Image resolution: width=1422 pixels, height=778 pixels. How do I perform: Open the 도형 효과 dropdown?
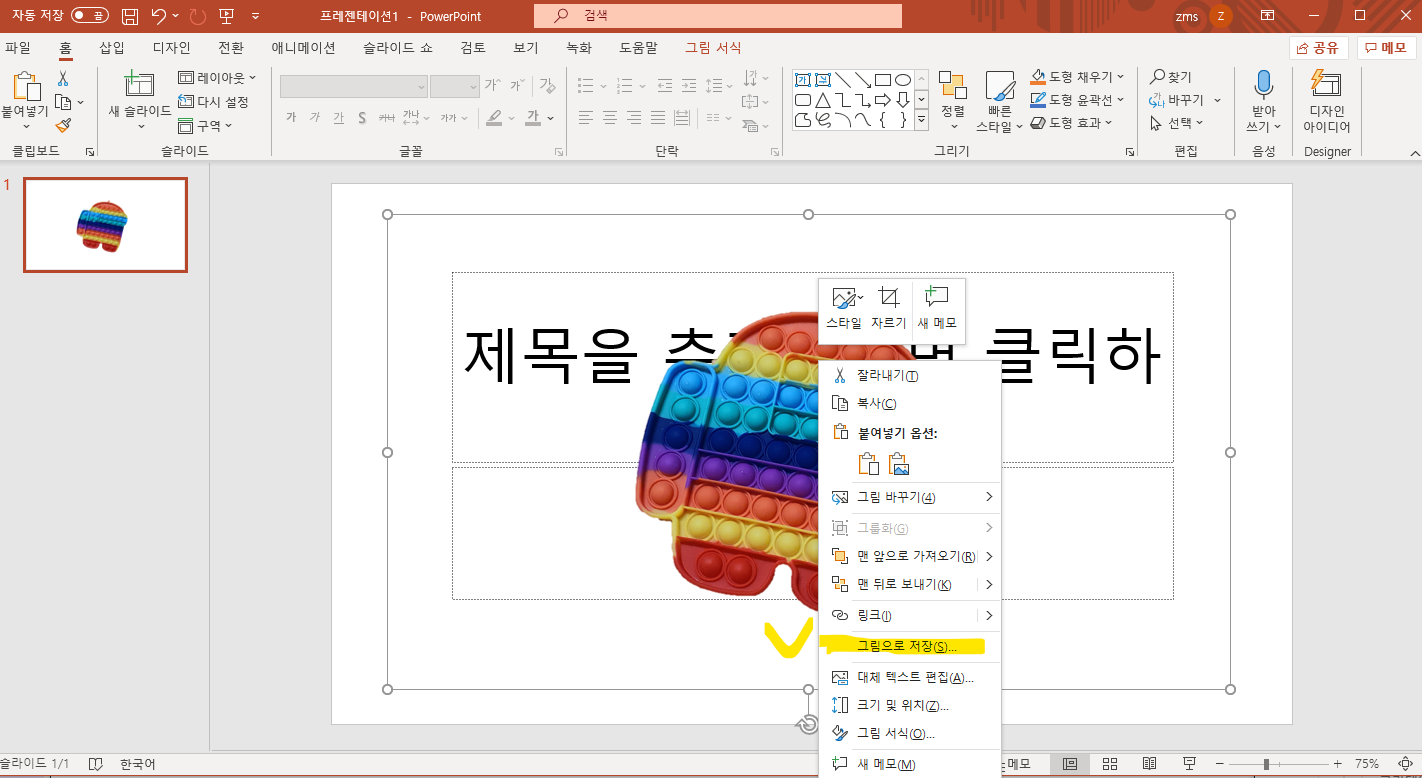tap(1071, 122)
